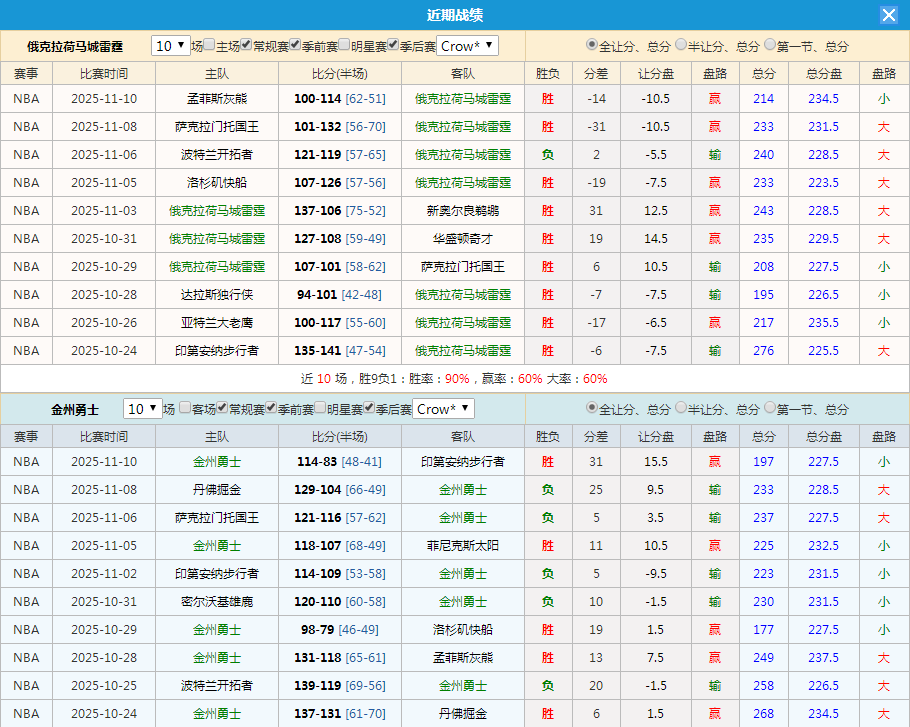Click the 比赛时间 column header
Screen dimensions: 910x727
coord(104,73)
